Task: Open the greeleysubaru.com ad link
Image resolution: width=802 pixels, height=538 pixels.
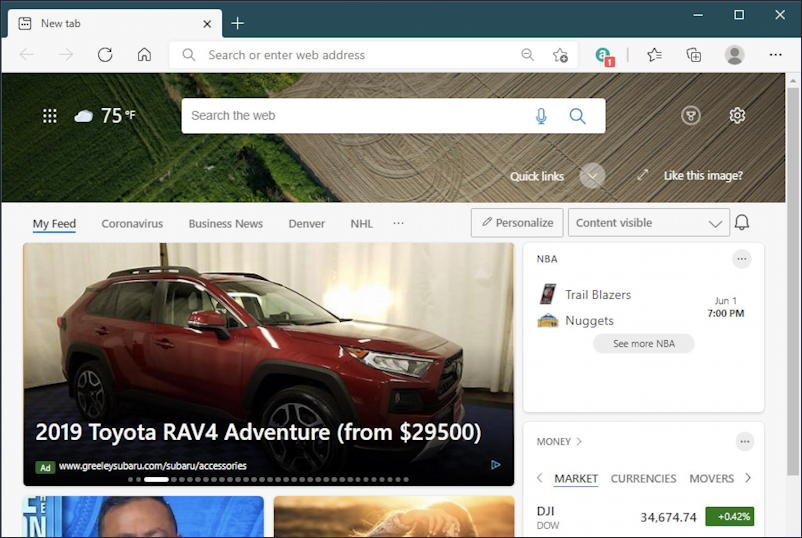Action: click(152, 466)
